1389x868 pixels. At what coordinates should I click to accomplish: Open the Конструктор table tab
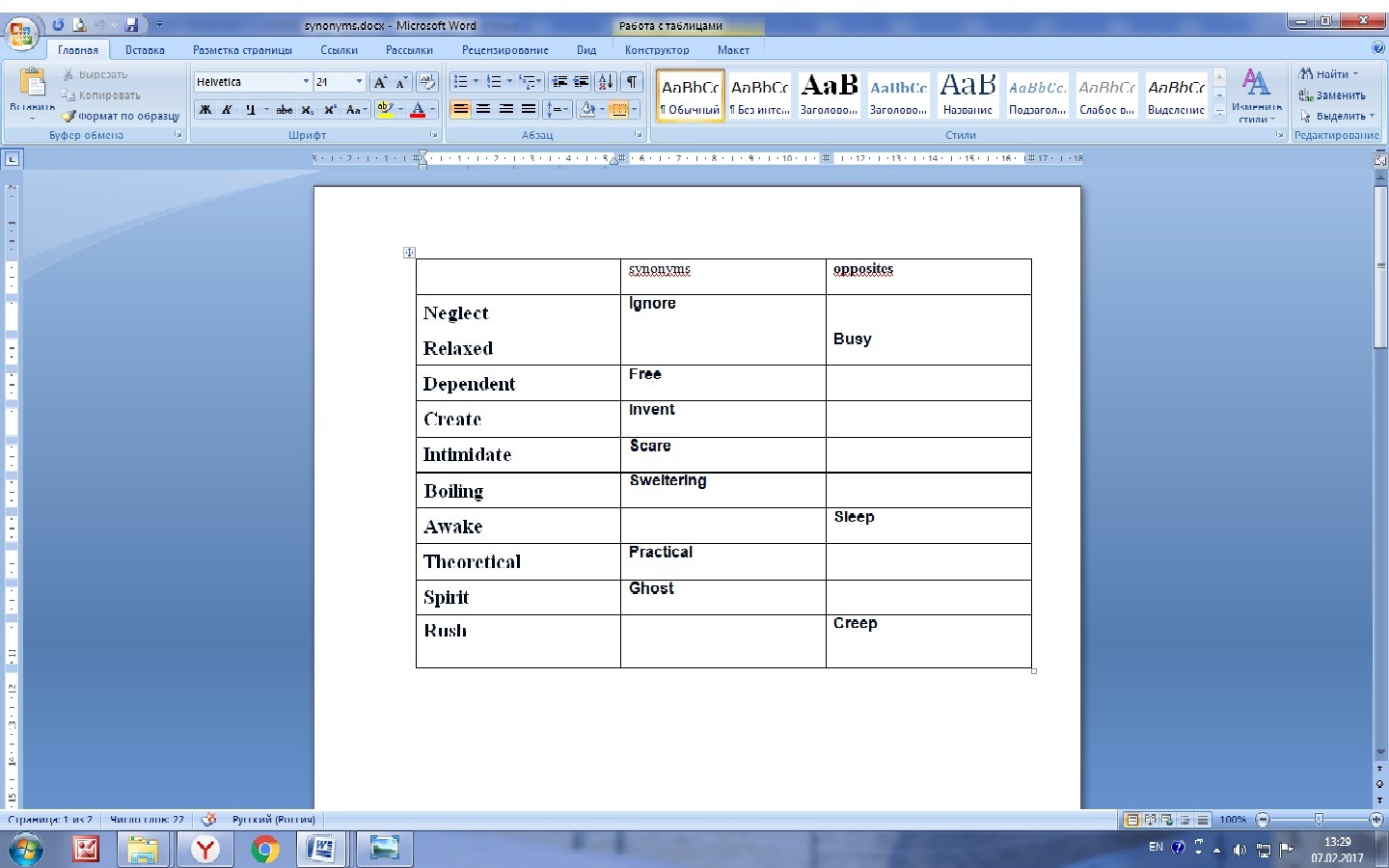[x=657, y=50]
